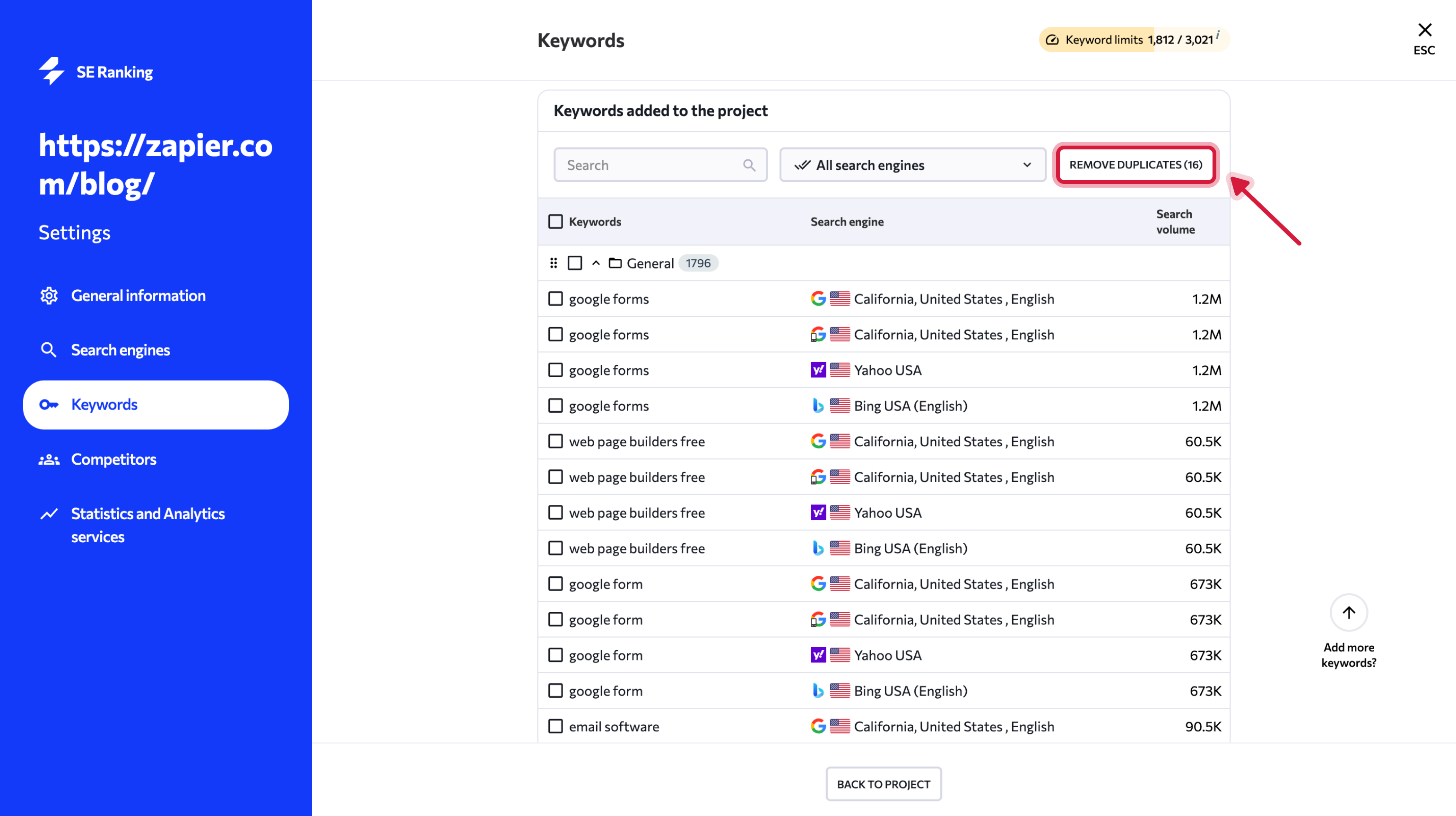
Task: Collapse the General folder with the chevron
Action: (596, 263)
